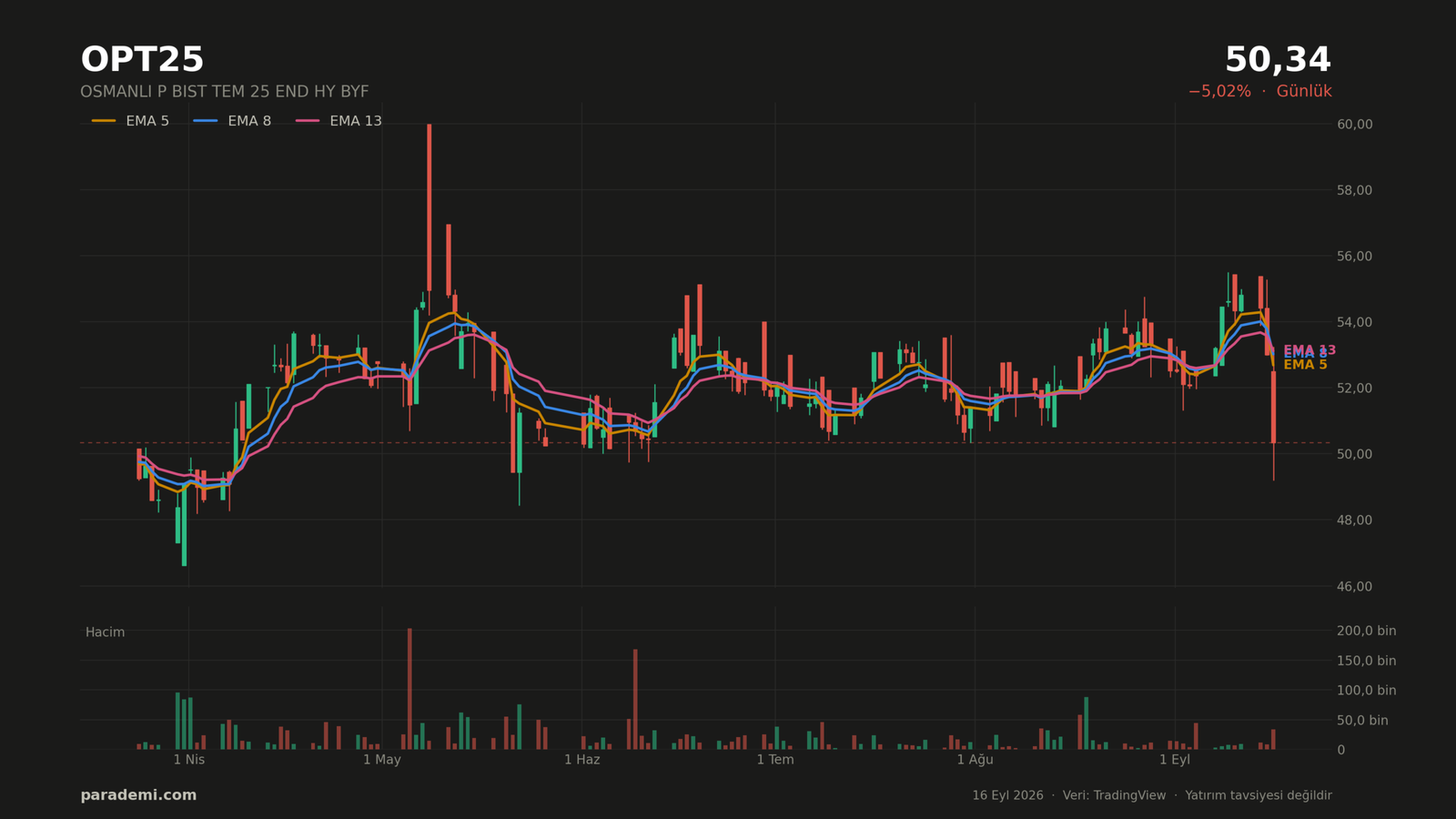This screenshot has width=1456, height=819.
Task: Click the 46,00 price axis label
Action: coord(1354,586)
